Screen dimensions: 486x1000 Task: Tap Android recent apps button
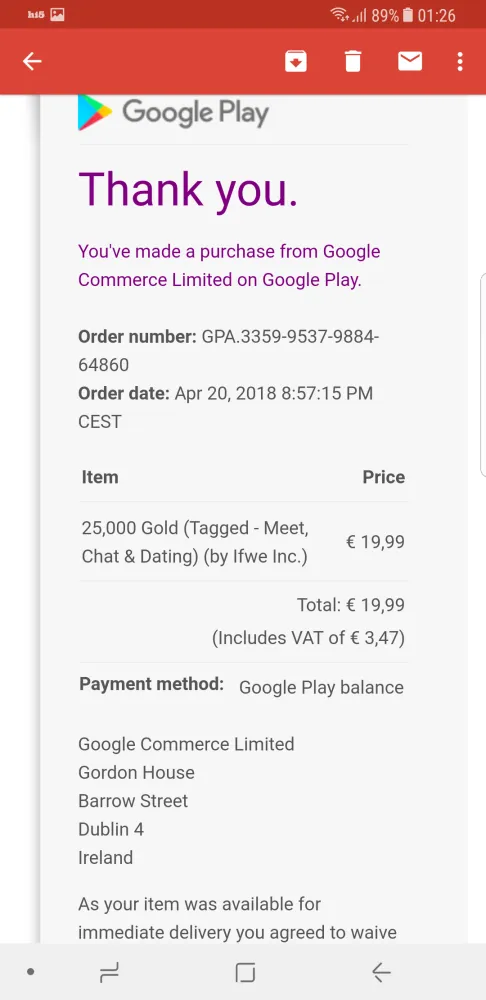(x=110, y=973)
